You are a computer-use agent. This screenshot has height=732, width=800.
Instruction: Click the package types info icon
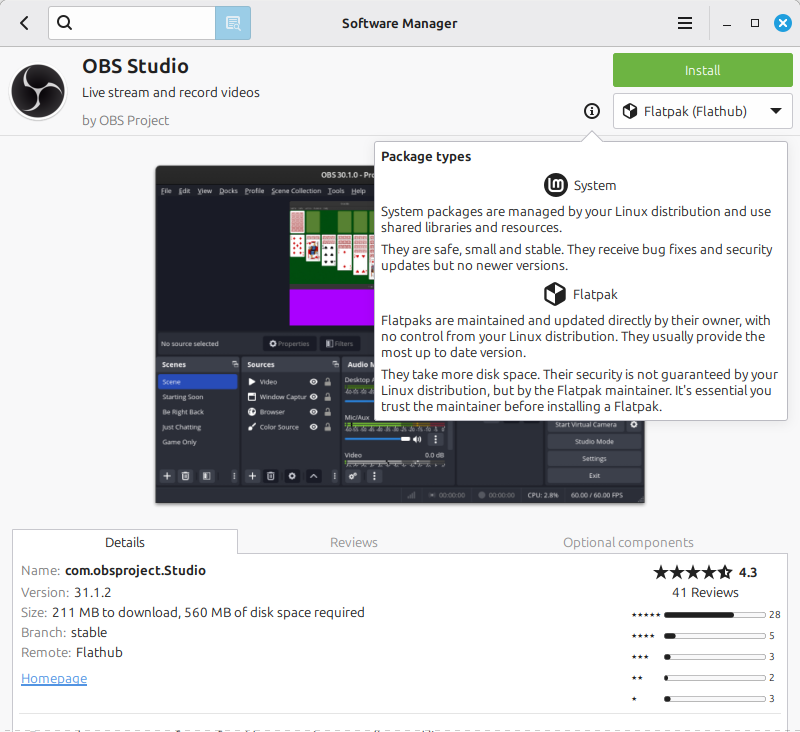point(592,111)
